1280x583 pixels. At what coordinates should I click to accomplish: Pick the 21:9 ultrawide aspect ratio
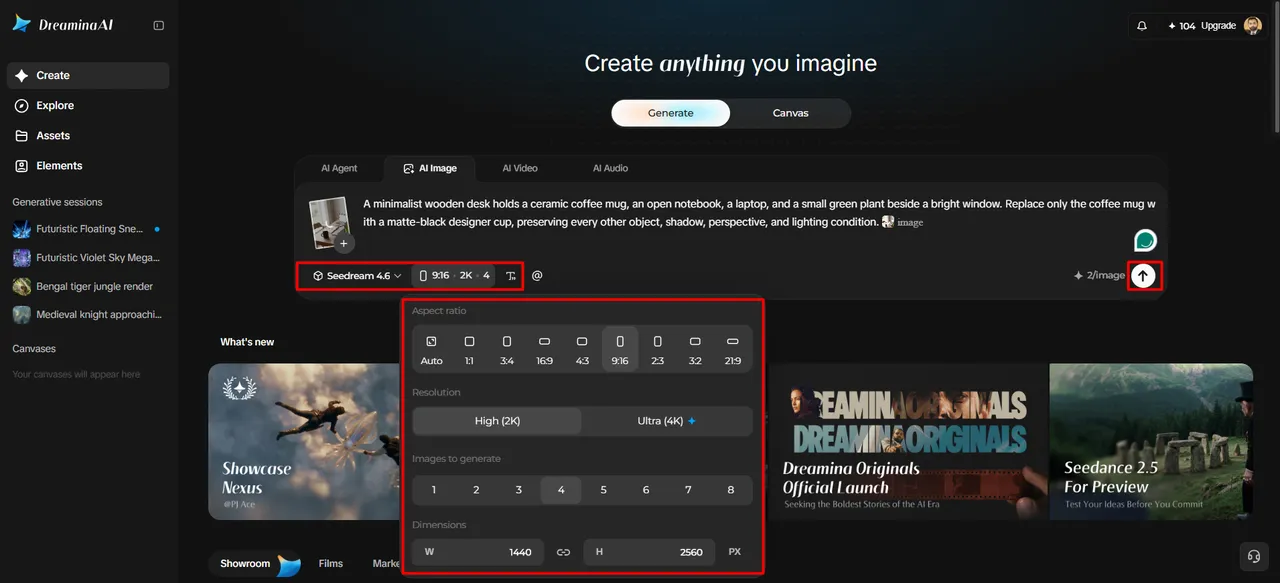pyautogui.click(x=733, y=350)
